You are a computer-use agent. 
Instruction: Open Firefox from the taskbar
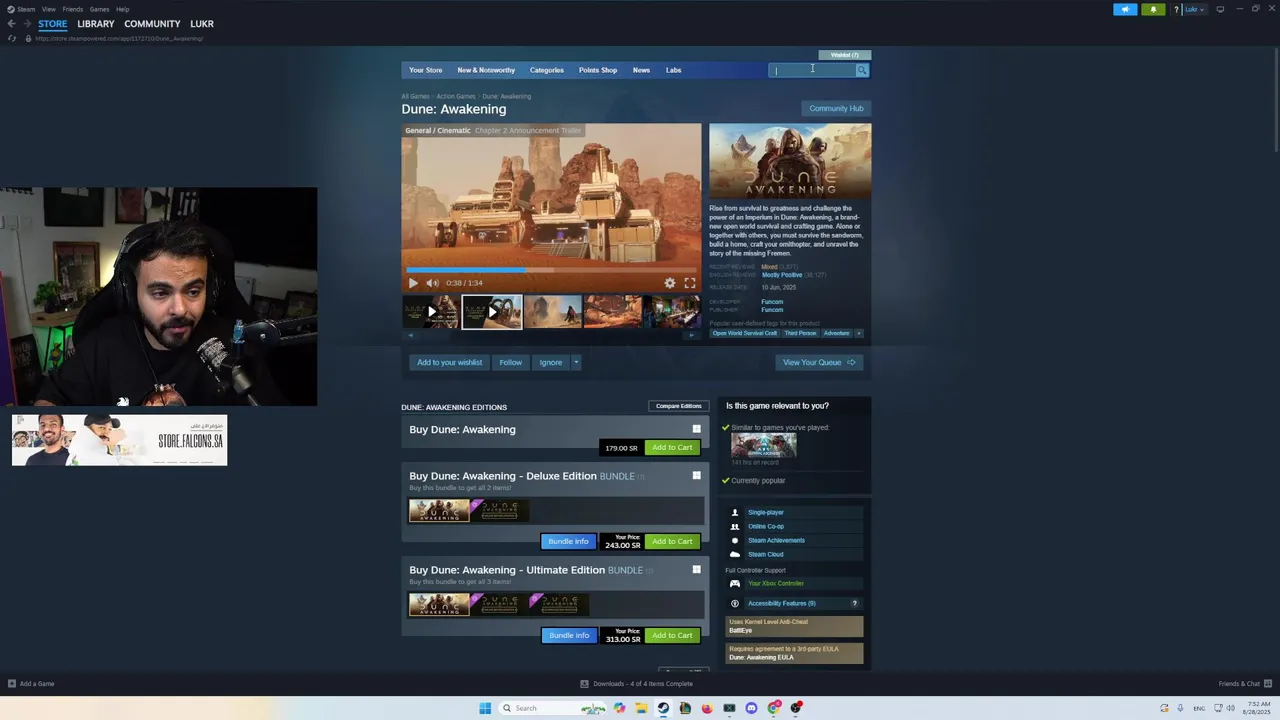(707, 708)
